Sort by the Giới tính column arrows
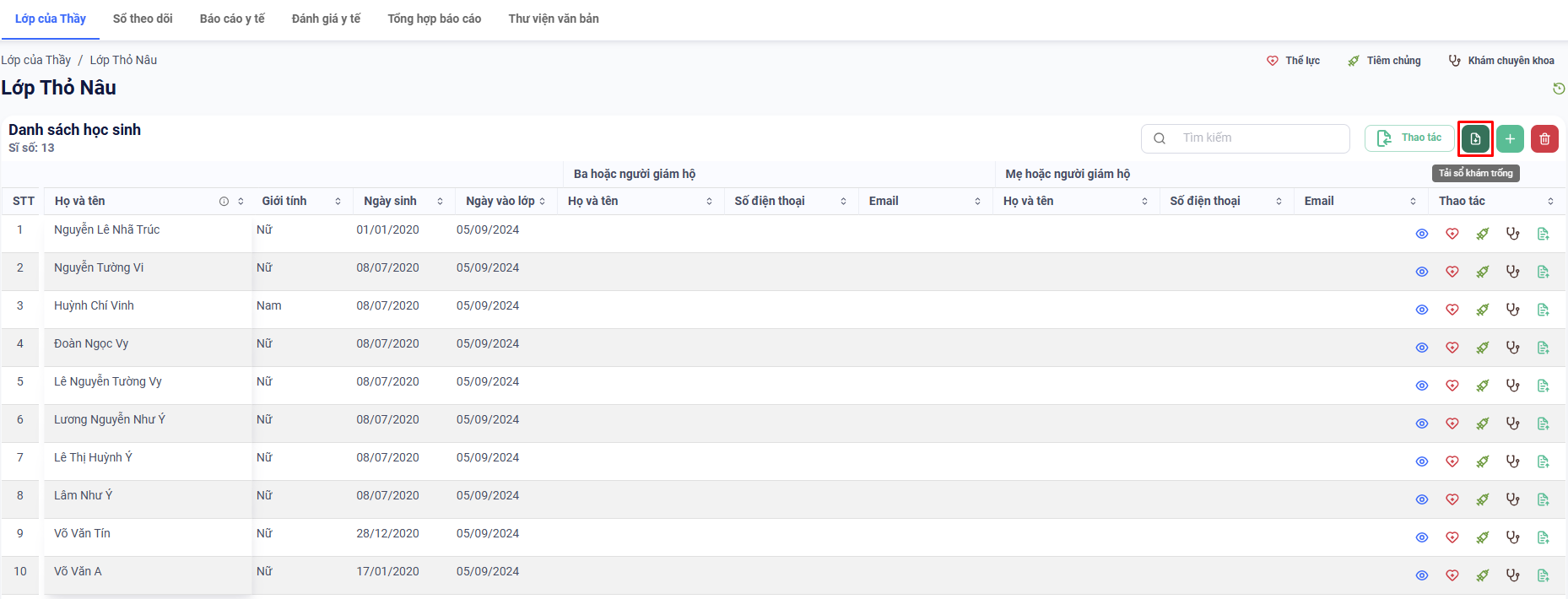 [x=338, y=202]
